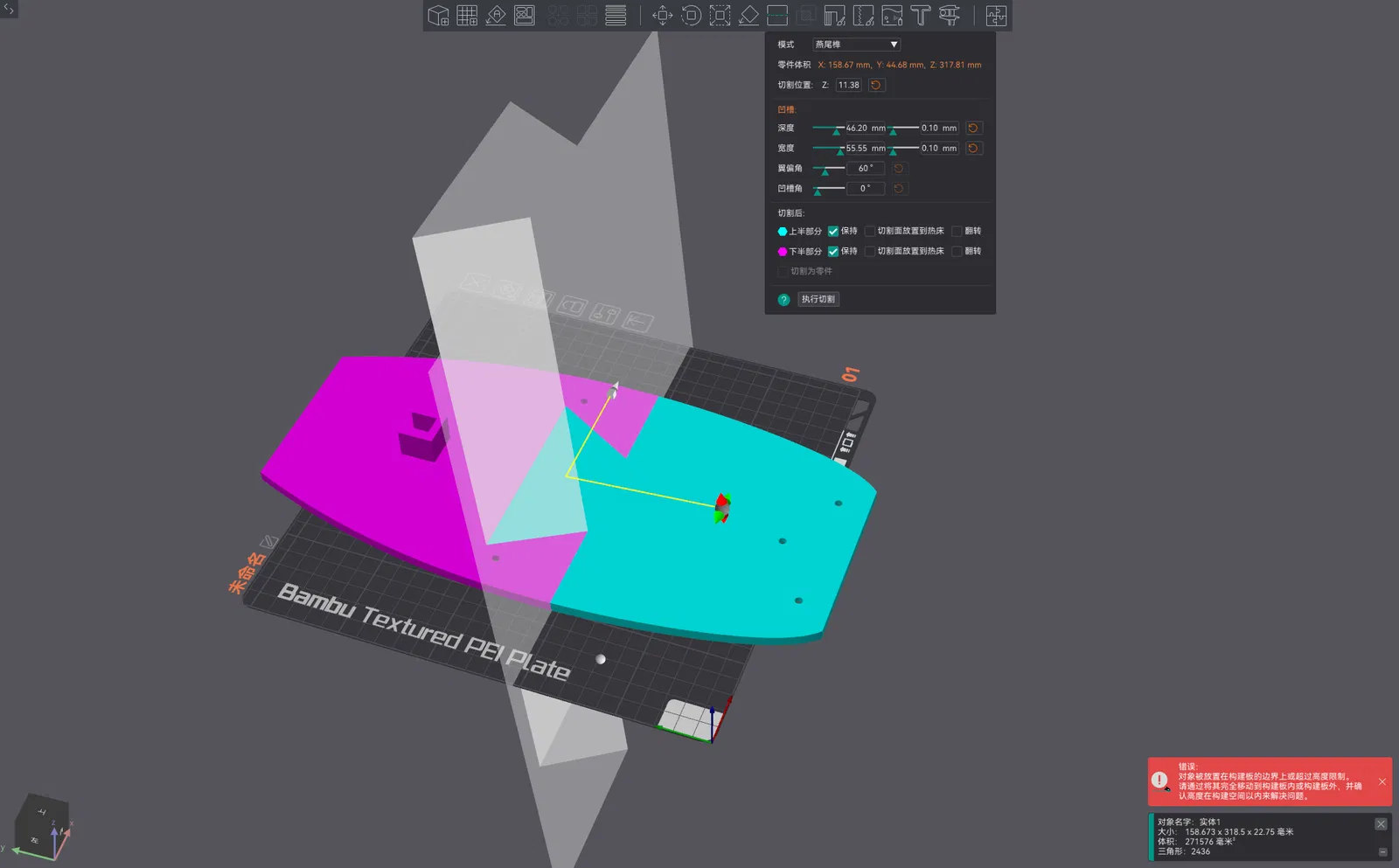This screenshot has width=1399, height=868.
Task: Click the width 55.55 mm input field
Action: point(866,148)
